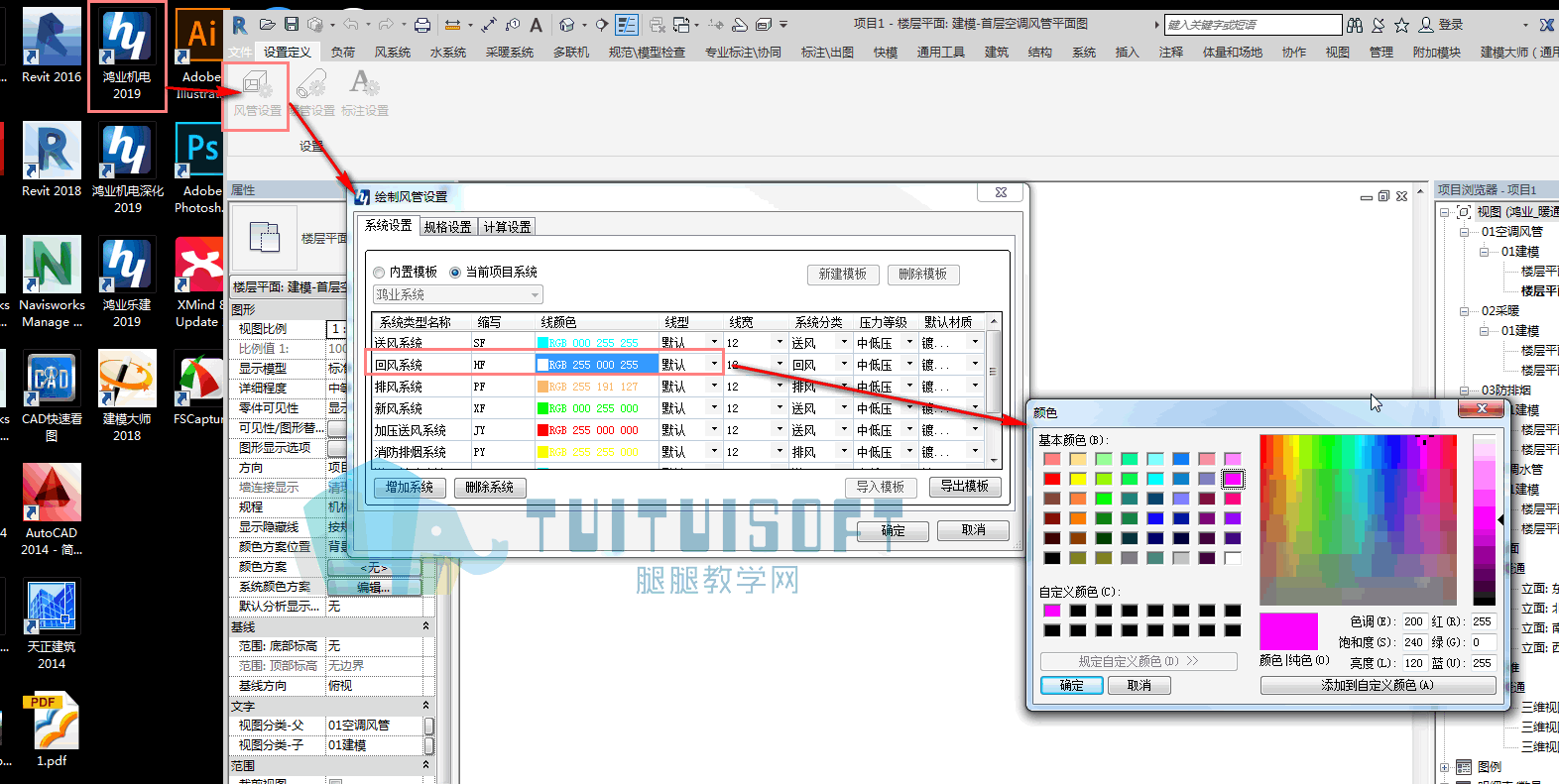Open the 风系统 ribbon tab
Viewport: 1559px width, 784px height.
[x=393, y=53]
